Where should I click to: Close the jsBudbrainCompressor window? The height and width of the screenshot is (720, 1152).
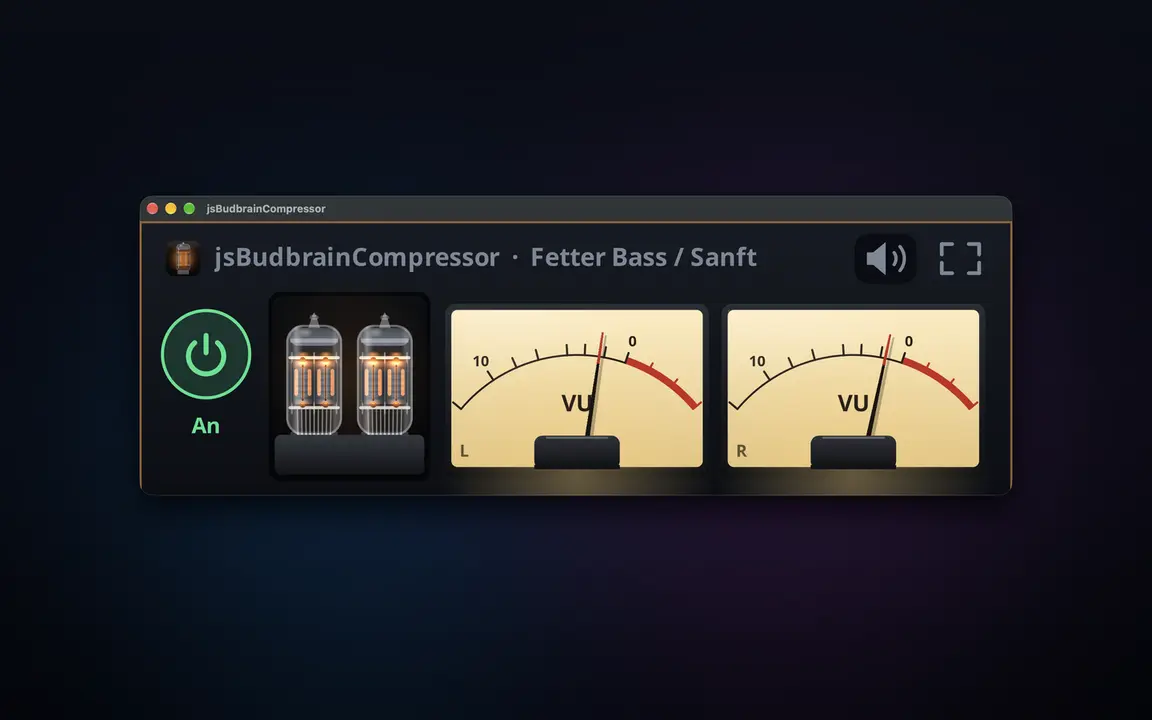153,209
